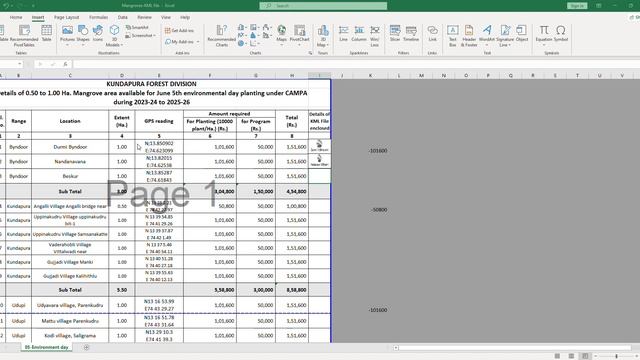
Task: Insert a Line sparkline
Action: [343, 33]
